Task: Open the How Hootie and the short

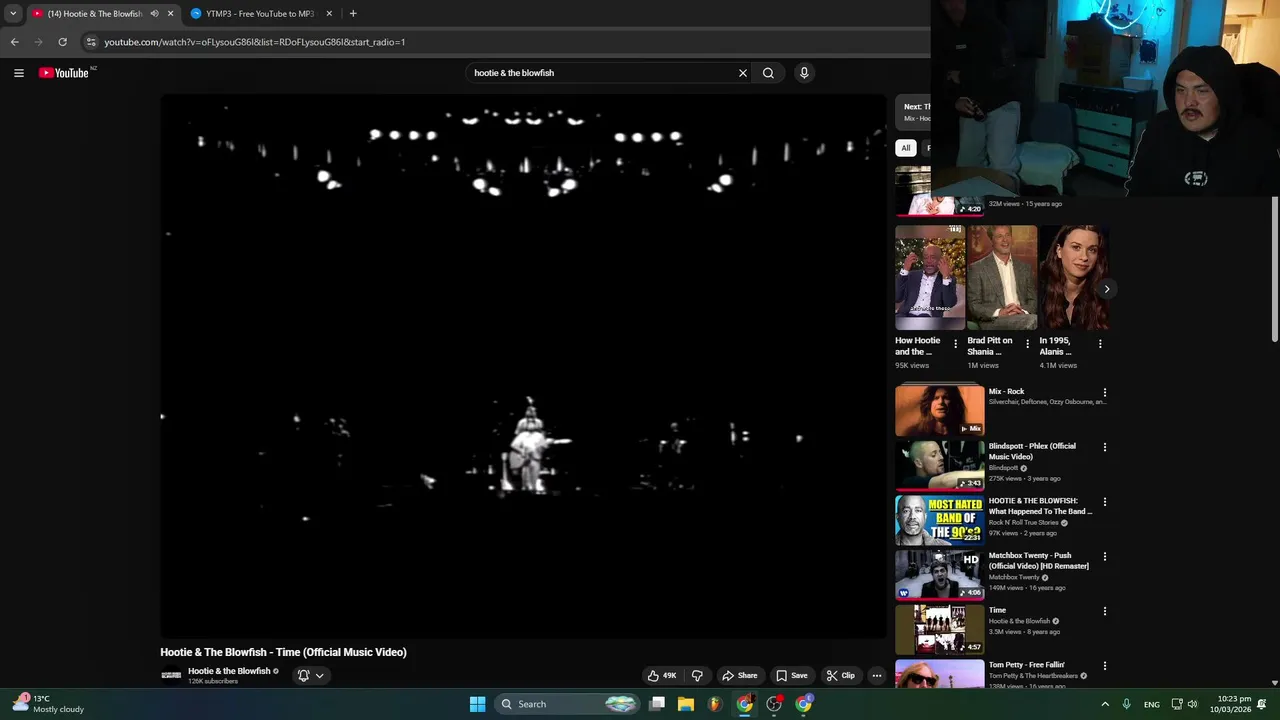Action: point(930,277)
